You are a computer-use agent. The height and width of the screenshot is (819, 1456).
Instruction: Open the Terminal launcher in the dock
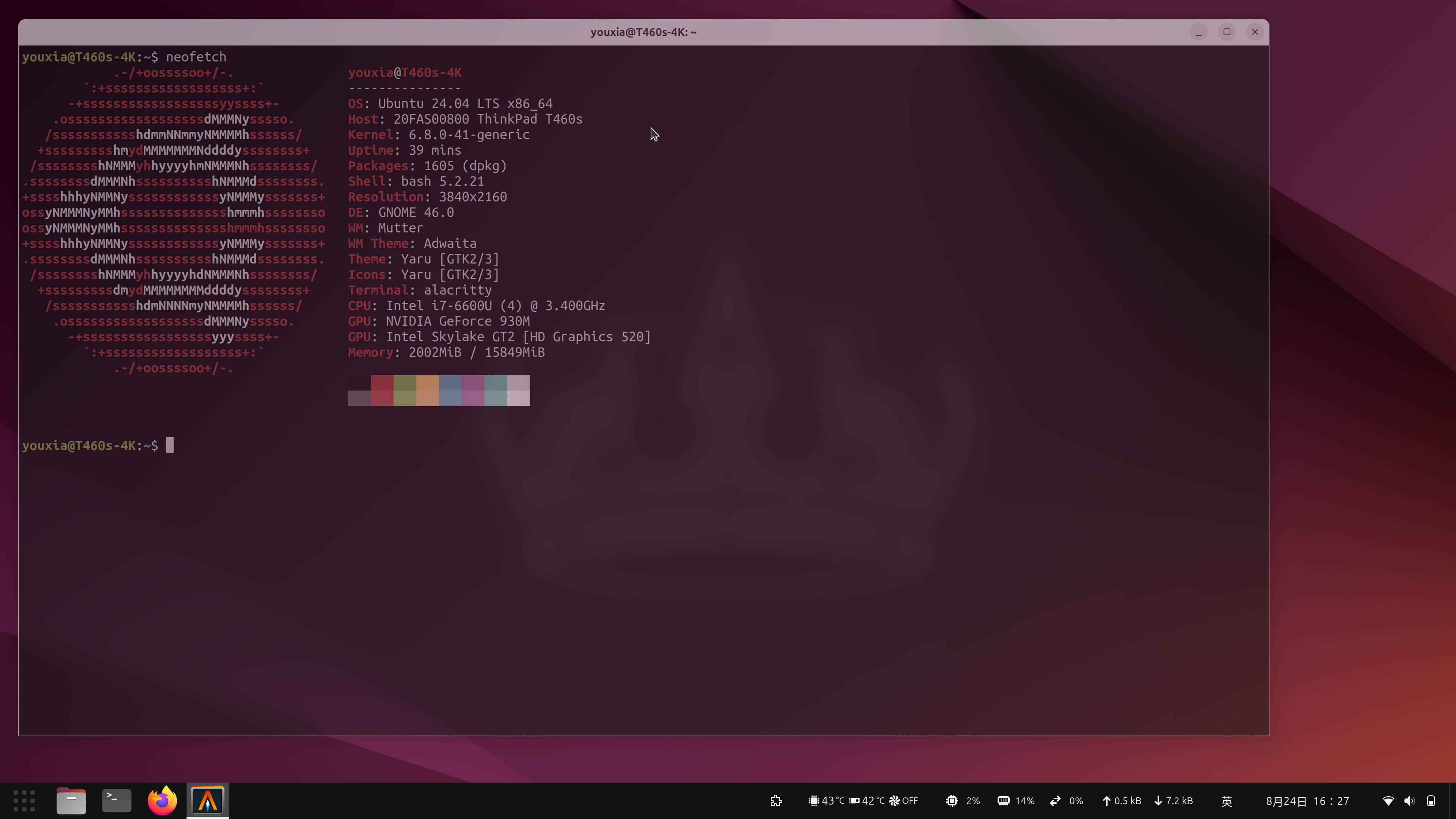pos(116,800)
